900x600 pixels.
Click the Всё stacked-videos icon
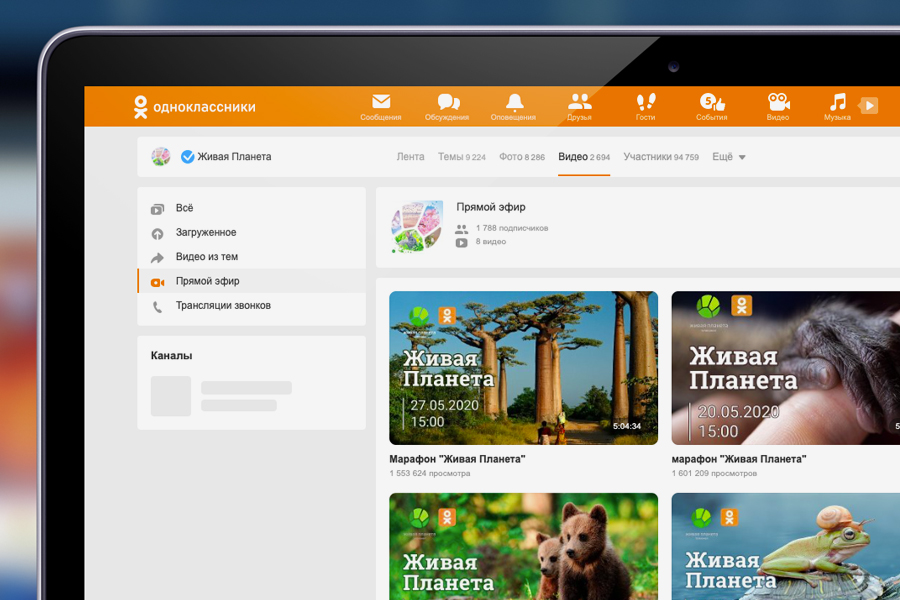[157, 209]
